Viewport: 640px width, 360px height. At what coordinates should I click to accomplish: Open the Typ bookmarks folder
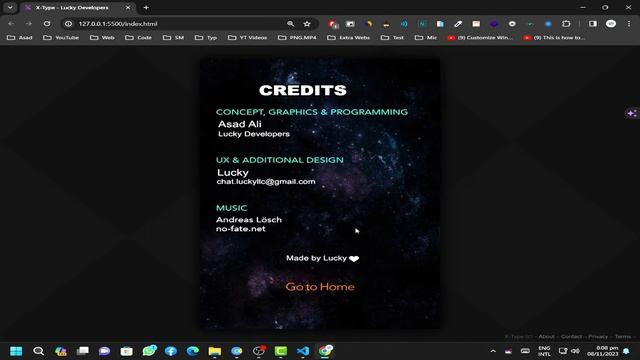tap(206, 38)
